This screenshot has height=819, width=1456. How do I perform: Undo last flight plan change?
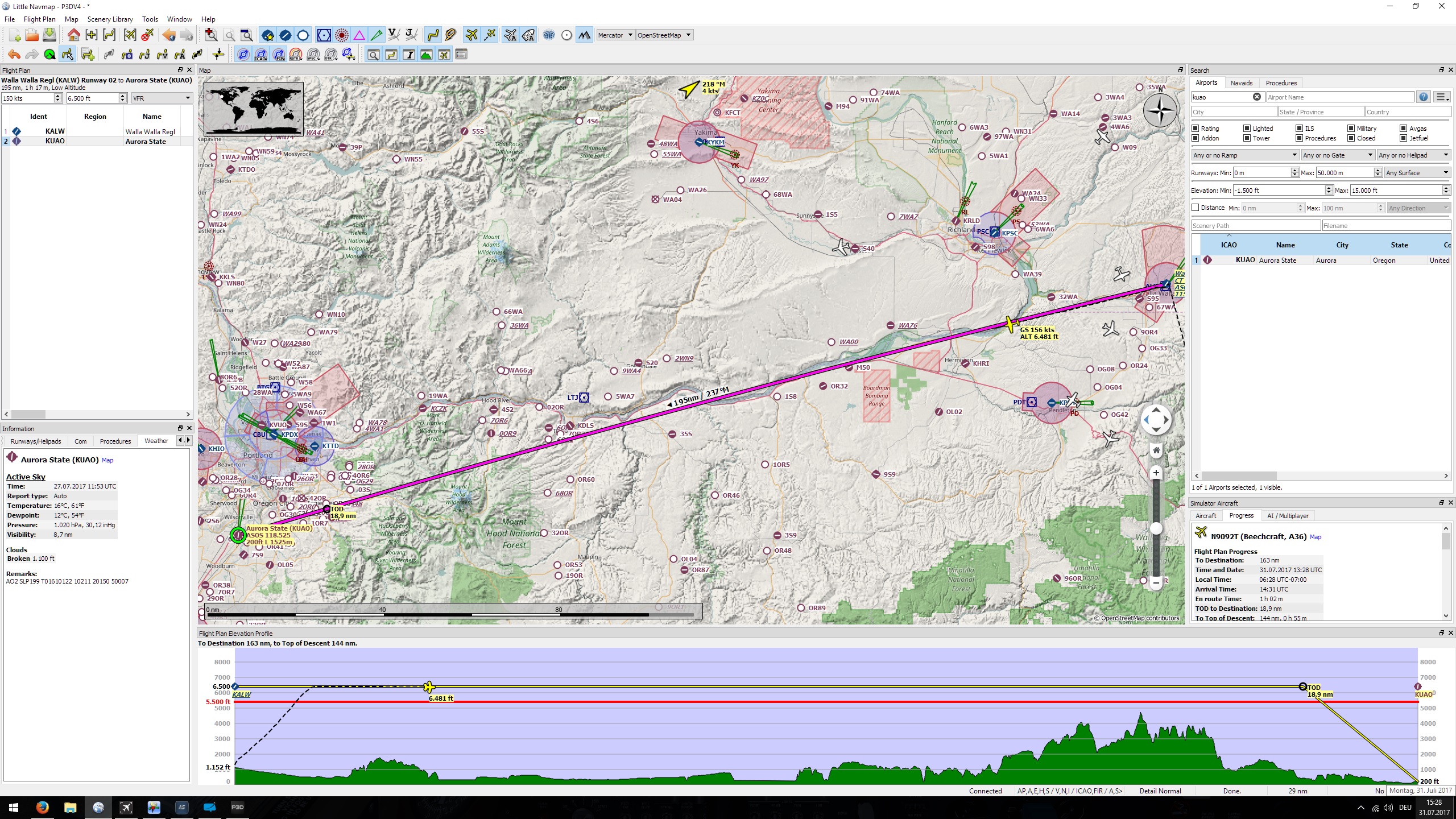point(14,55)
